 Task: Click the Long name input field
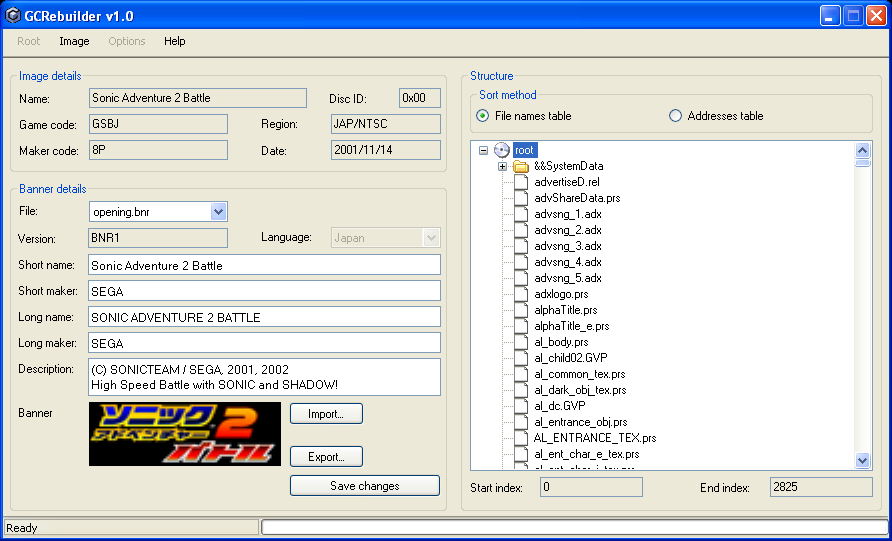[265, 317]
